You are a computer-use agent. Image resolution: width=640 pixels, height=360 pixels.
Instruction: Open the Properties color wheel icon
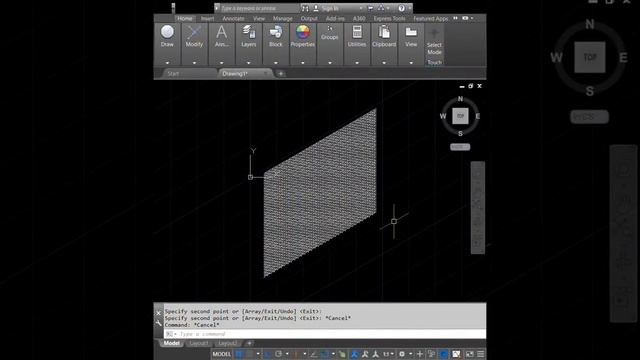click(302, 32)
